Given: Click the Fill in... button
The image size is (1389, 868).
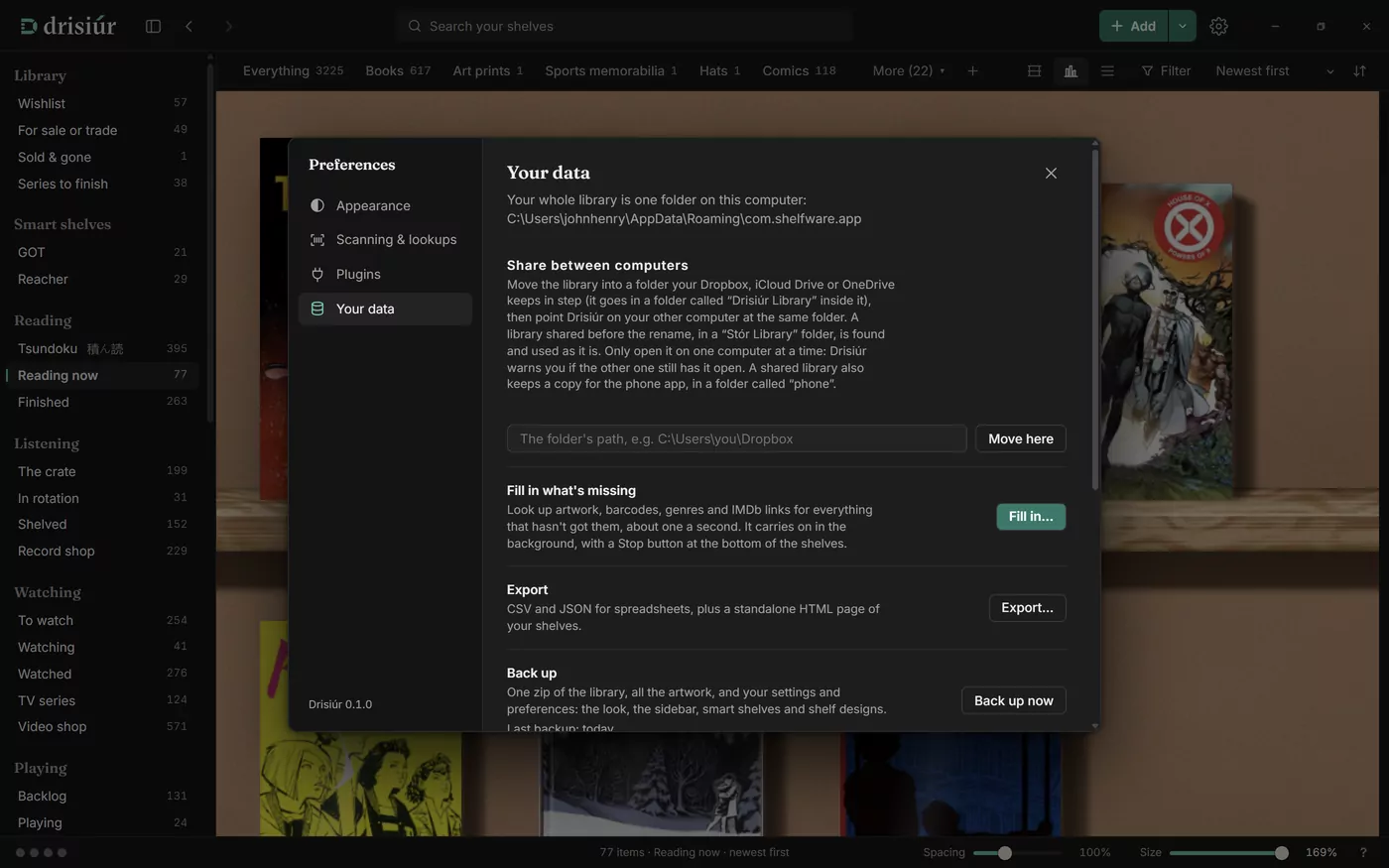Looking at the screenshot, I should 1031,517.
